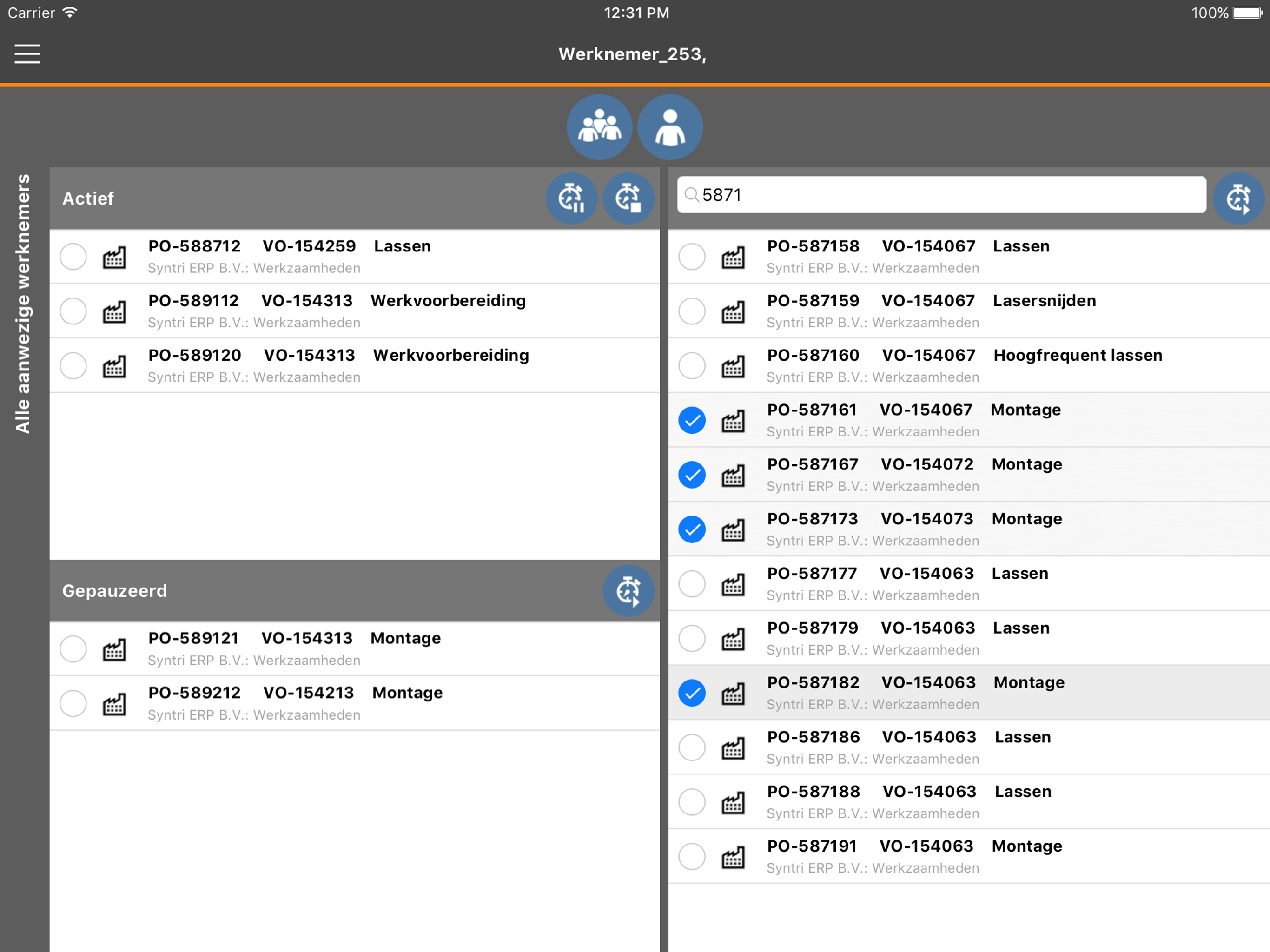This screenshot has width=1270, height=952.
Task: Click factory icon for PO-587179
Action: tap(733, 639)
